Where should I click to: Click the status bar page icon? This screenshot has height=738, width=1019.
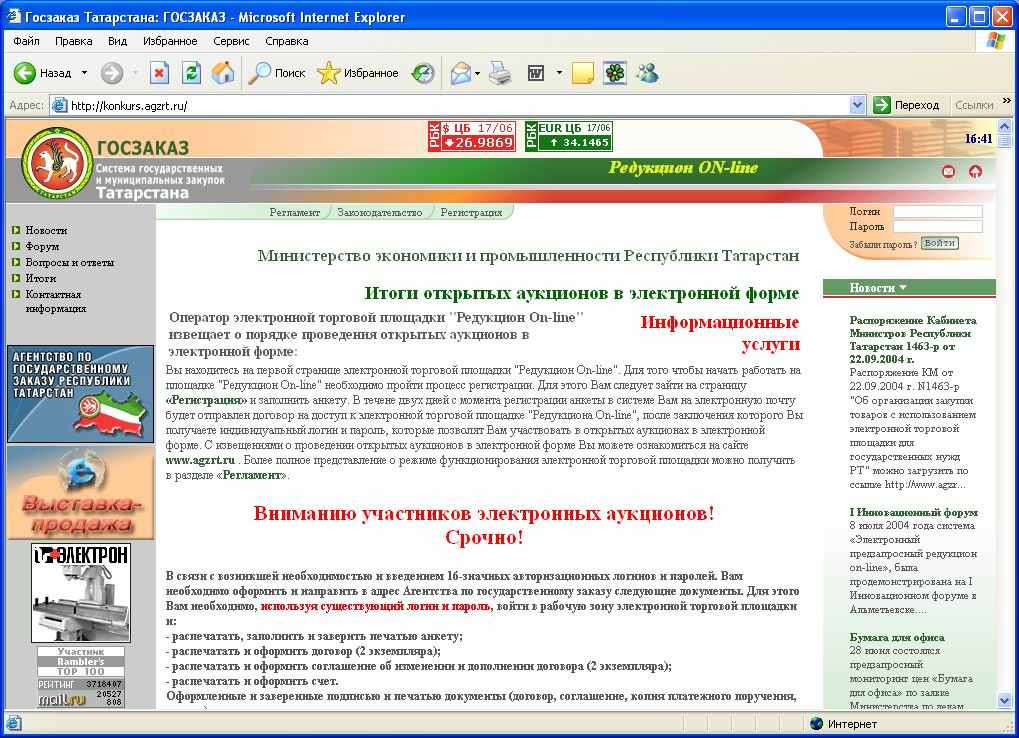pos(14,723)
